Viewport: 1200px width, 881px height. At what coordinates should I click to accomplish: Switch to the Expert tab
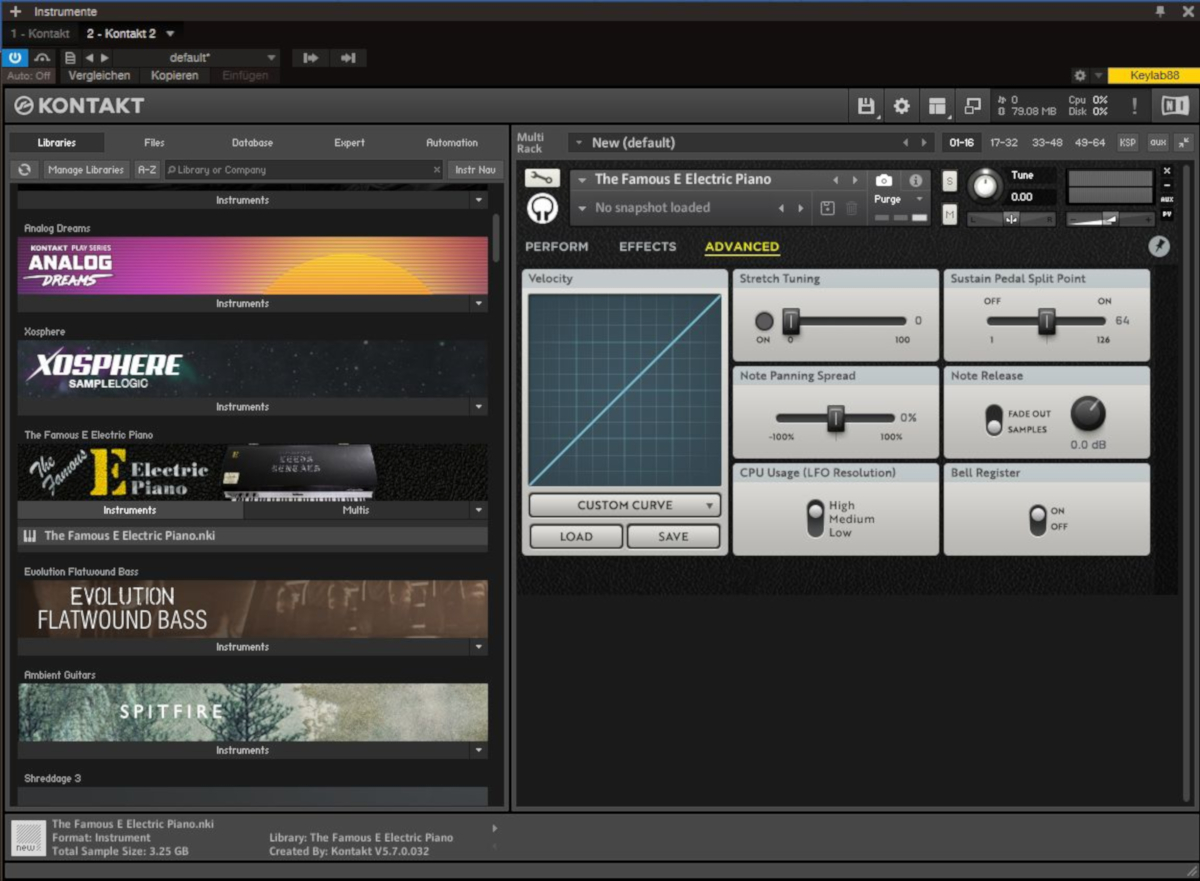point(349,143)
